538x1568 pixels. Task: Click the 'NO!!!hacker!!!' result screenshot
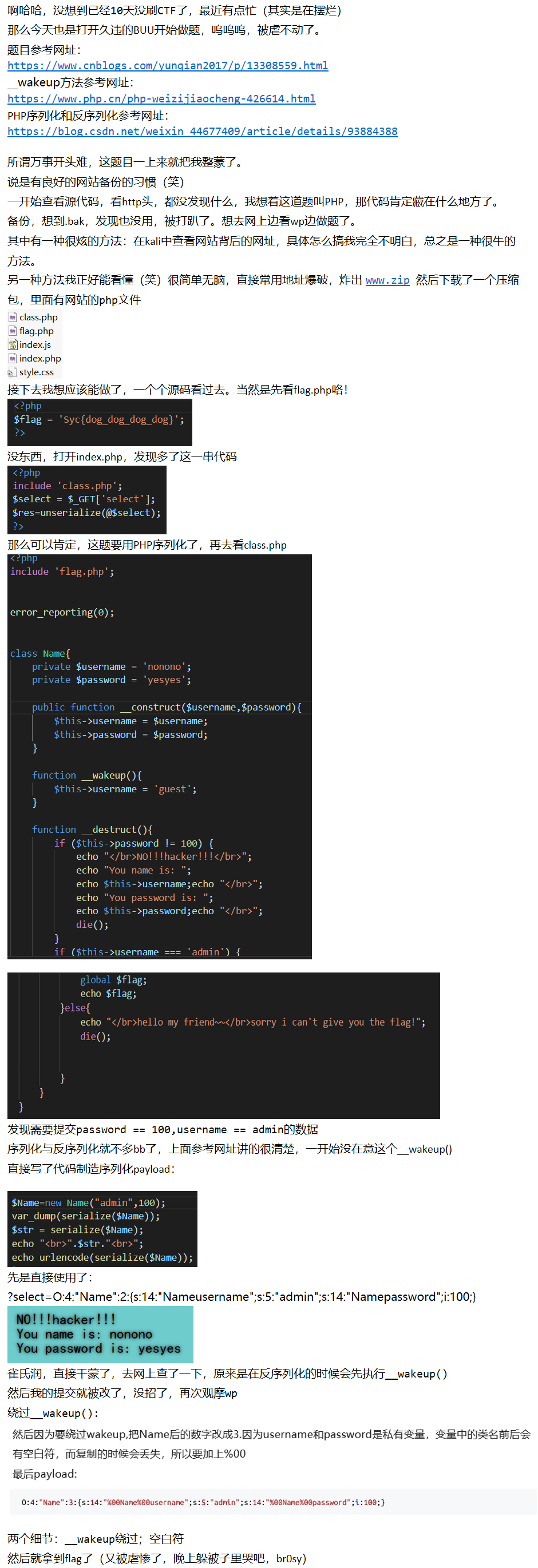point(101,1335)
